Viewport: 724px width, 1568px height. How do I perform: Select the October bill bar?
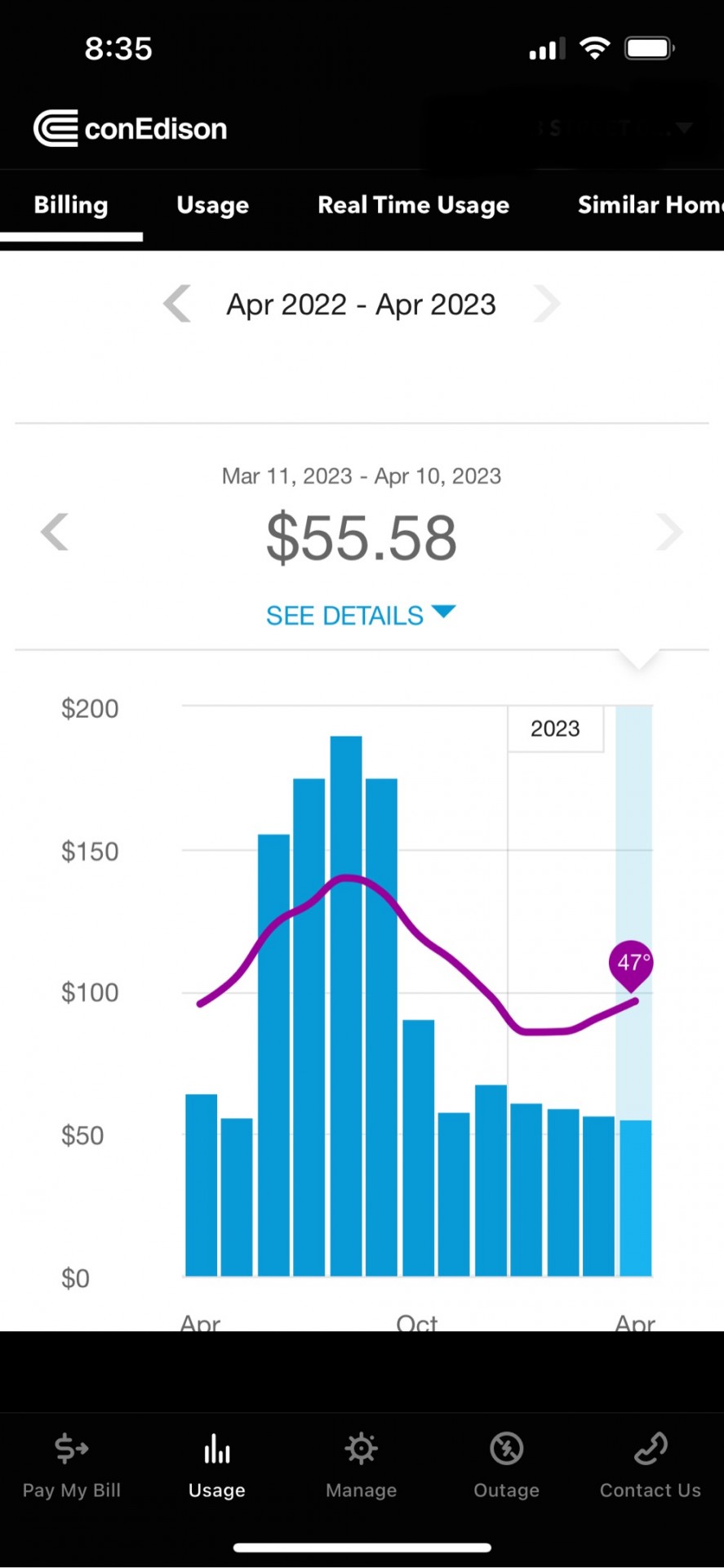point(419,1147)
